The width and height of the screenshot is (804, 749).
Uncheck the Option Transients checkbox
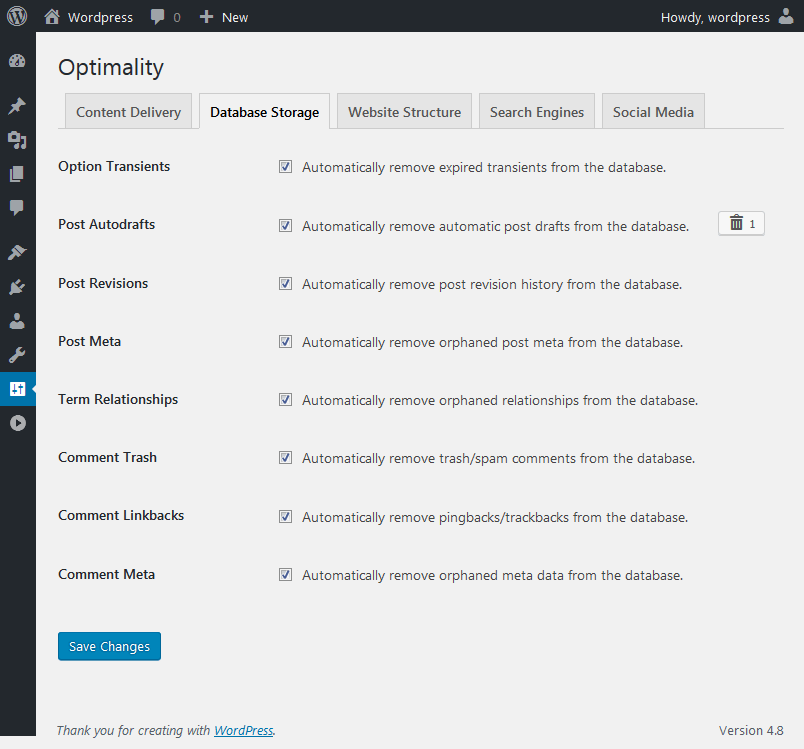click(x=286, y=167)
